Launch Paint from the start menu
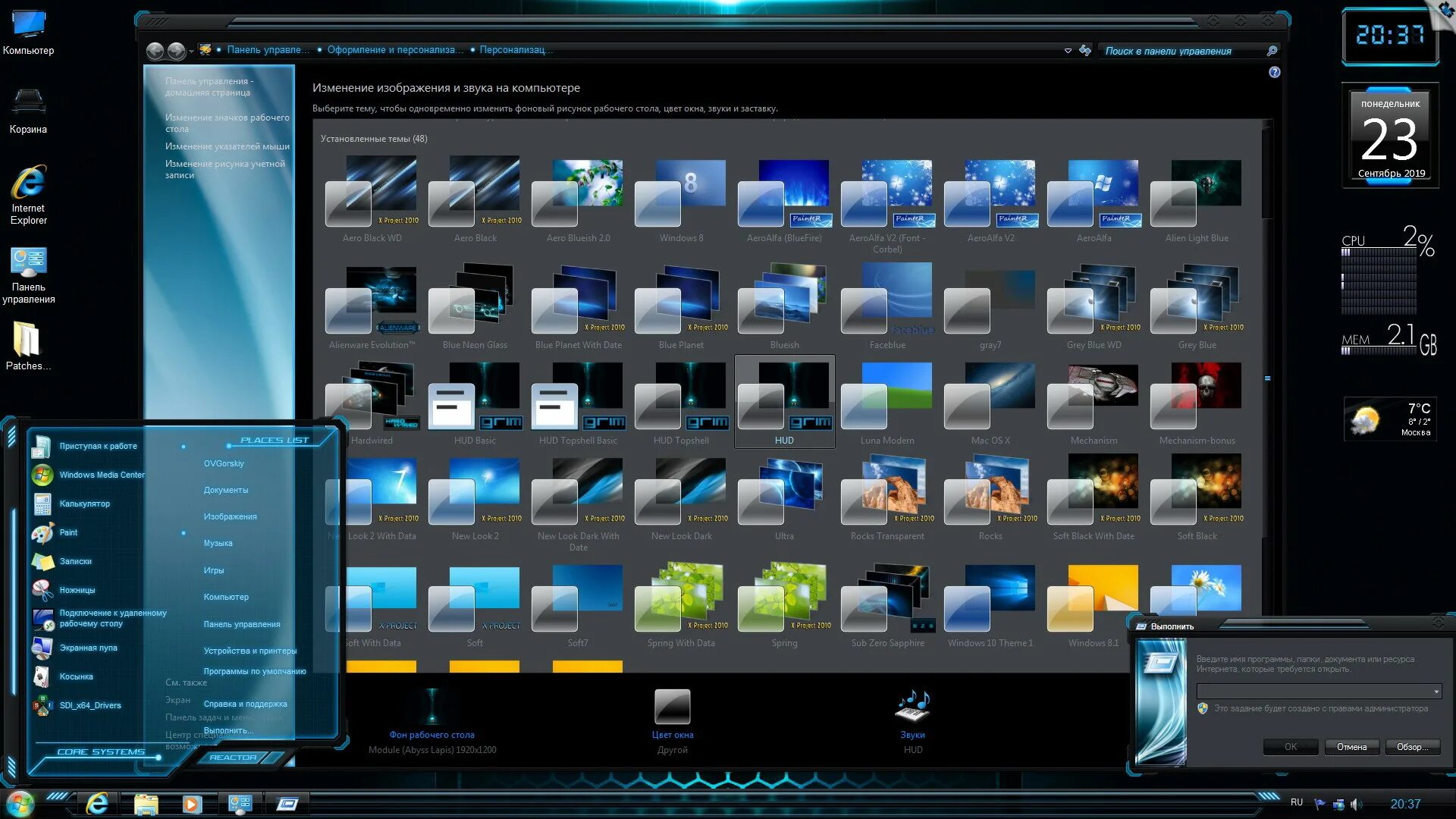Image resolution: width=1456 pixels, height=819 pixels. click(x=68, y=532)
